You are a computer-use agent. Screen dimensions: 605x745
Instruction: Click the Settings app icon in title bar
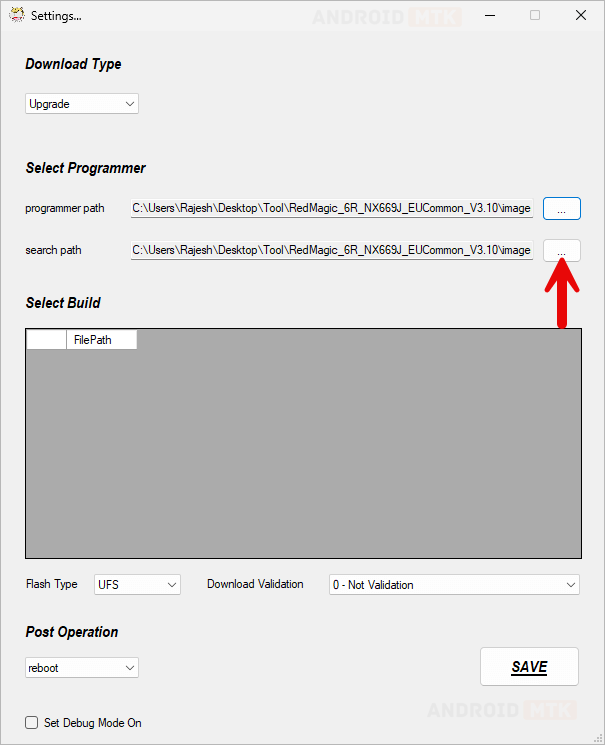coord(16,15)
